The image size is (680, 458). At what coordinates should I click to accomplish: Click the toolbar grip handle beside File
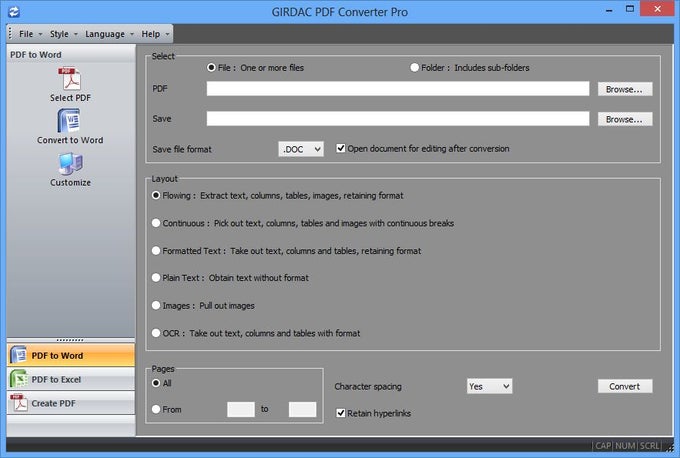[x=10, y=33]
